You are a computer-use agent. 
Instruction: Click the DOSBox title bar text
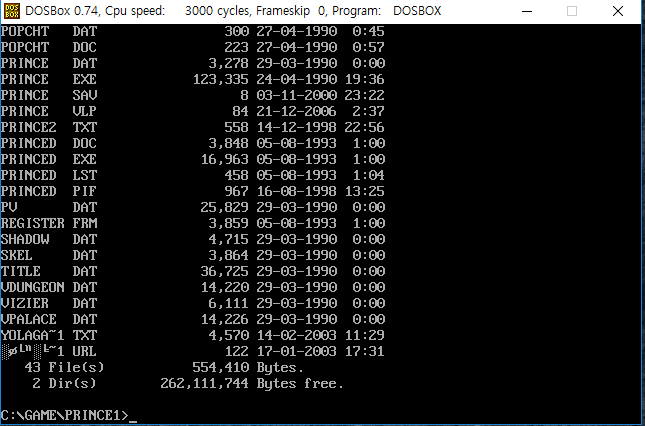pyautogui.click(x=233, y=11)
